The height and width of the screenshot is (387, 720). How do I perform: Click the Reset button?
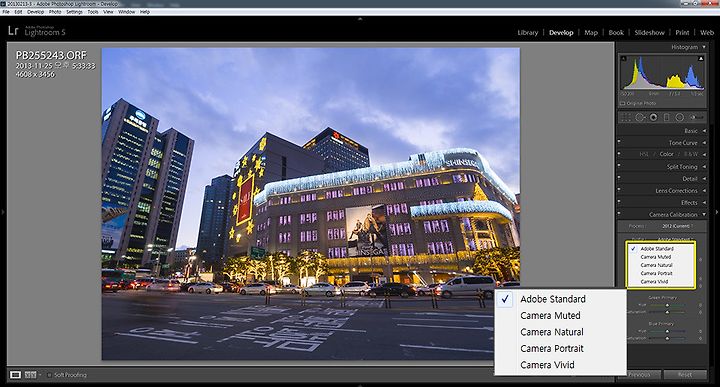685,375
